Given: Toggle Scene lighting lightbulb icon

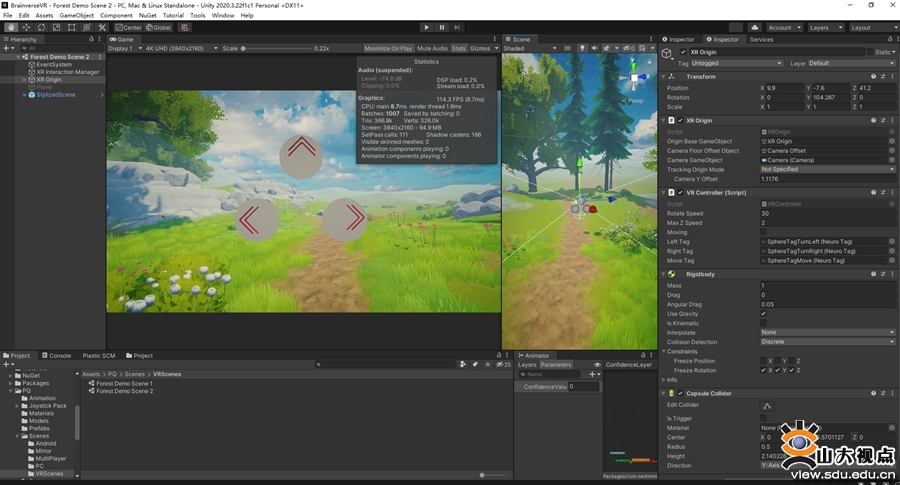Looking at the screenshot, I should point(582,48).
